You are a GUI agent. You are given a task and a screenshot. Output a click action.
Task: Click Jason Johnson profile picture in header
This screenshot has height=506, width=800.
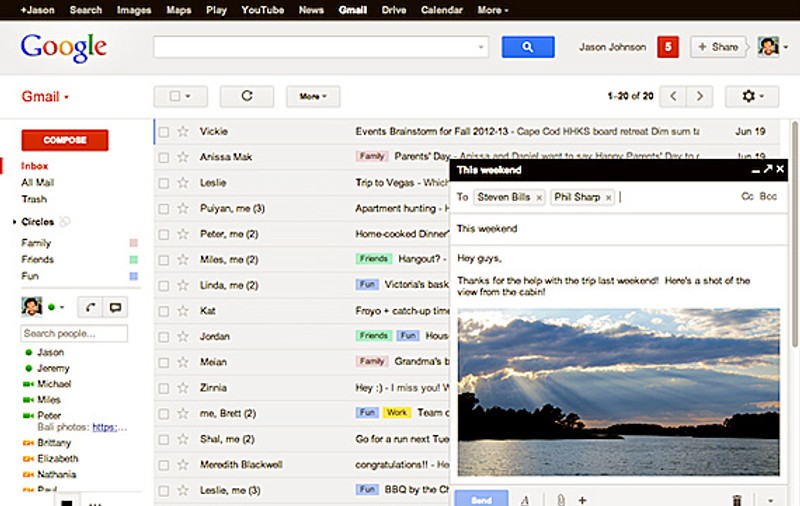pos(768,46)
